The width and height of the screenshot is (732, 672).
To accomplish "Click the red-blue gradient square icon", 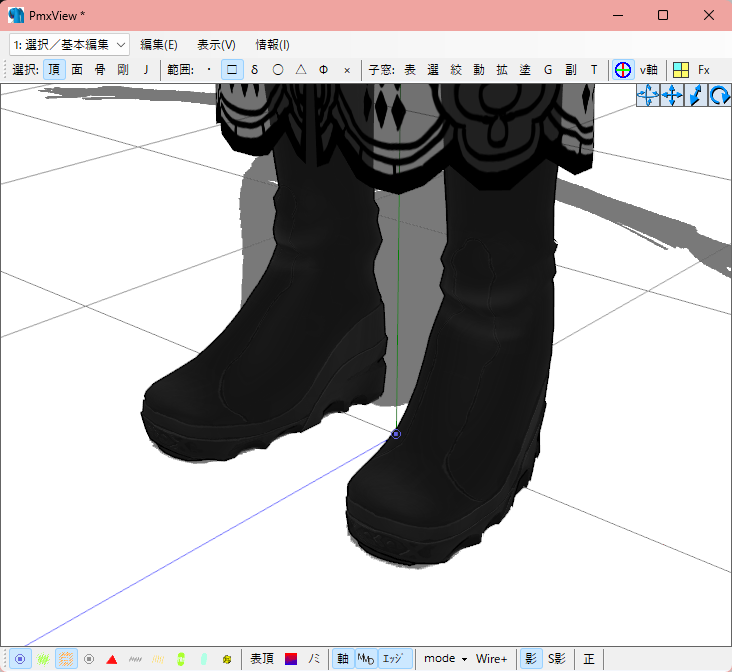I will [291, 659].
